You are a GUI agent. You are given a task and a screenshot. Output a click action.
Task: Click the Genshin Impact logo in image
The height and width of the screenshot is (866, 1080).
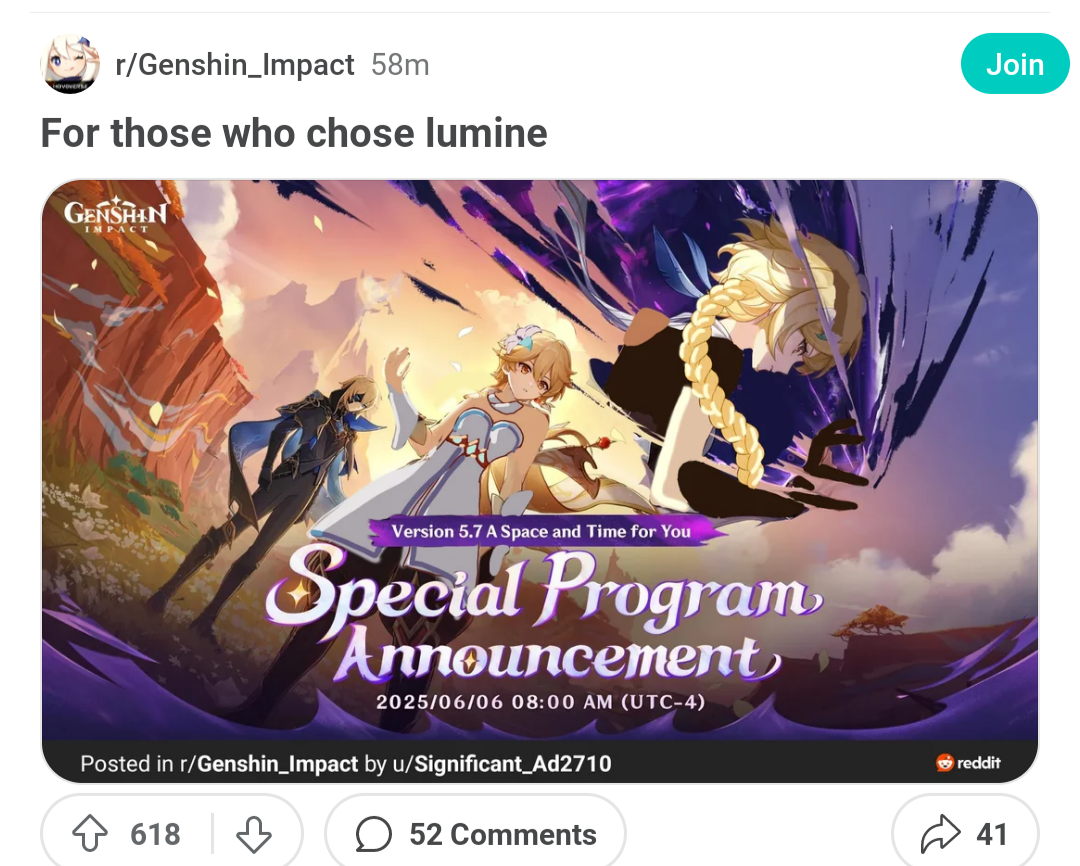pyautogui.click(x=115, y=215)
